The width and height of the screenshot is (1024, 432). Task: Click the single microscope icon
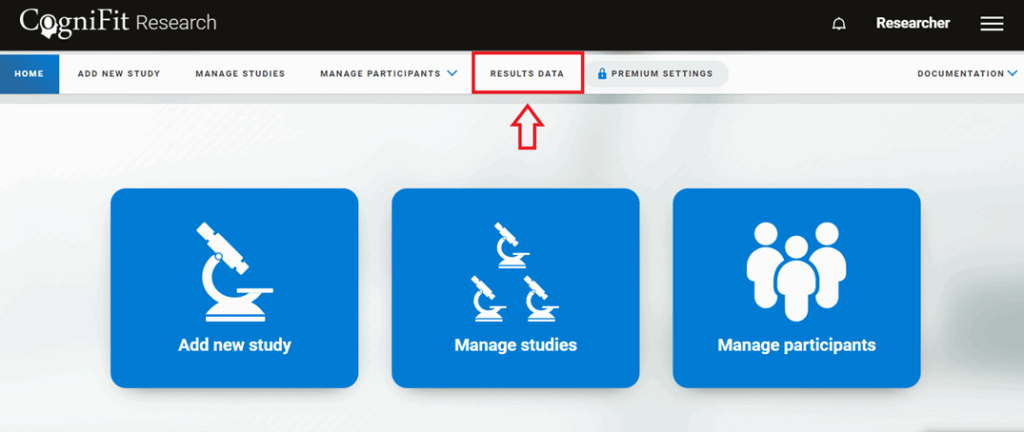point(234,271)
